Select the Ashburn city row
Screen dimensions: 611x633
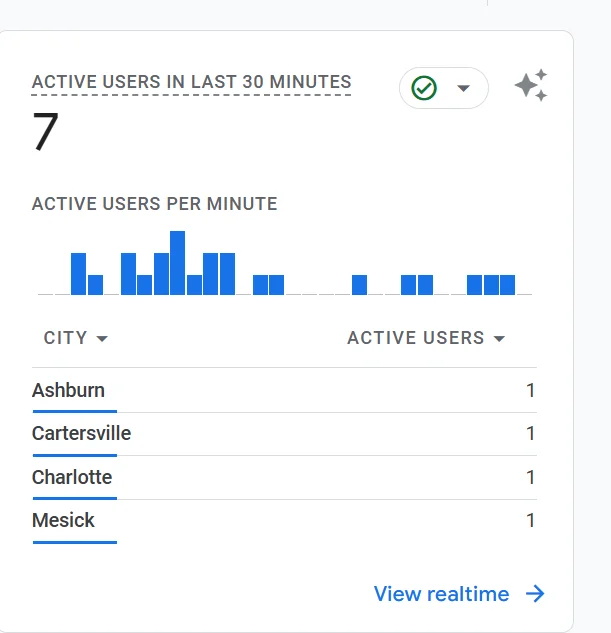click(284, 390)
